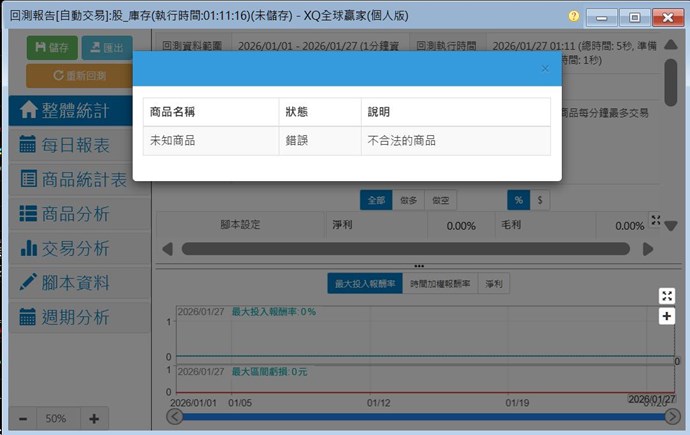Go to the 商品分析 product analysis page

point(78,214)
